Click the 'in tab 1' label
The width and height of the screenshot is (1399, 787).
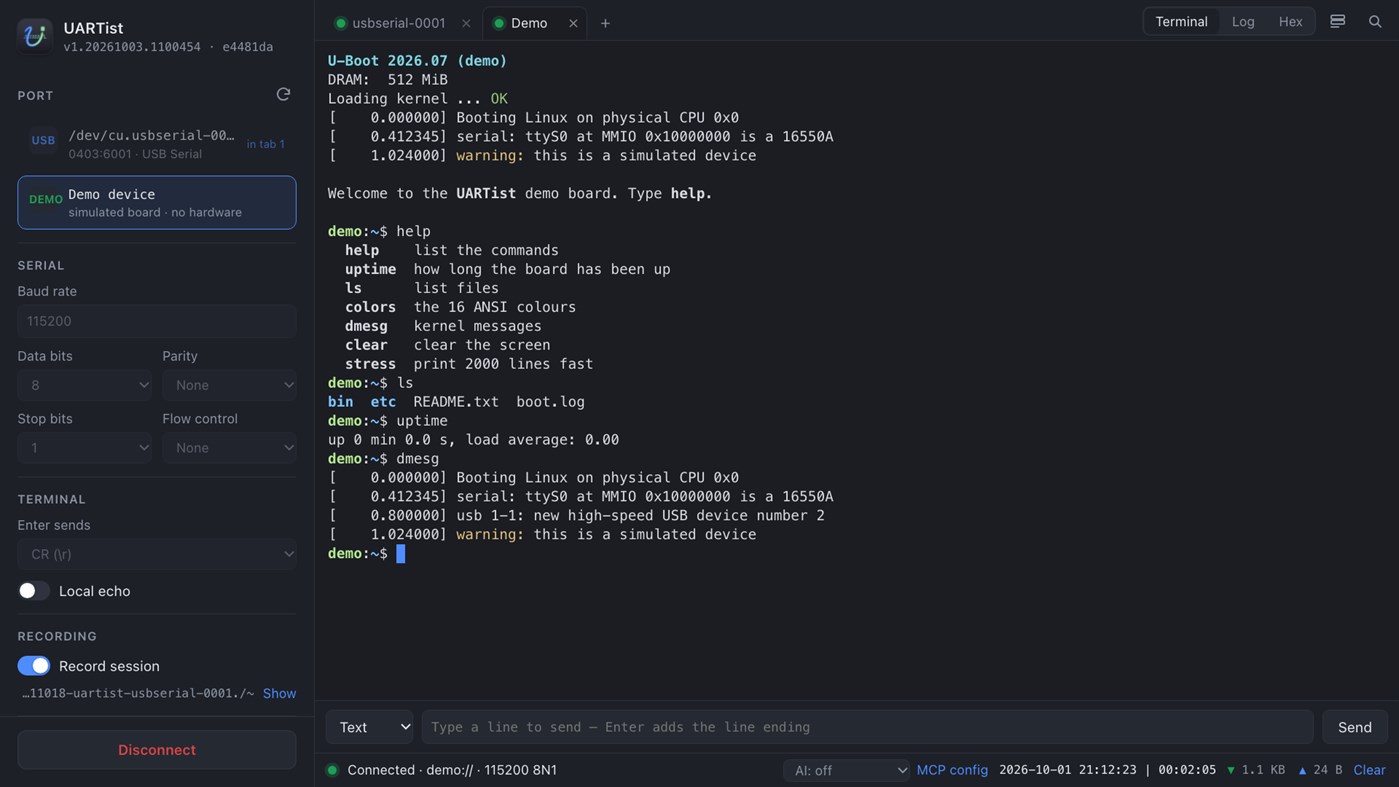click(266, 144)
